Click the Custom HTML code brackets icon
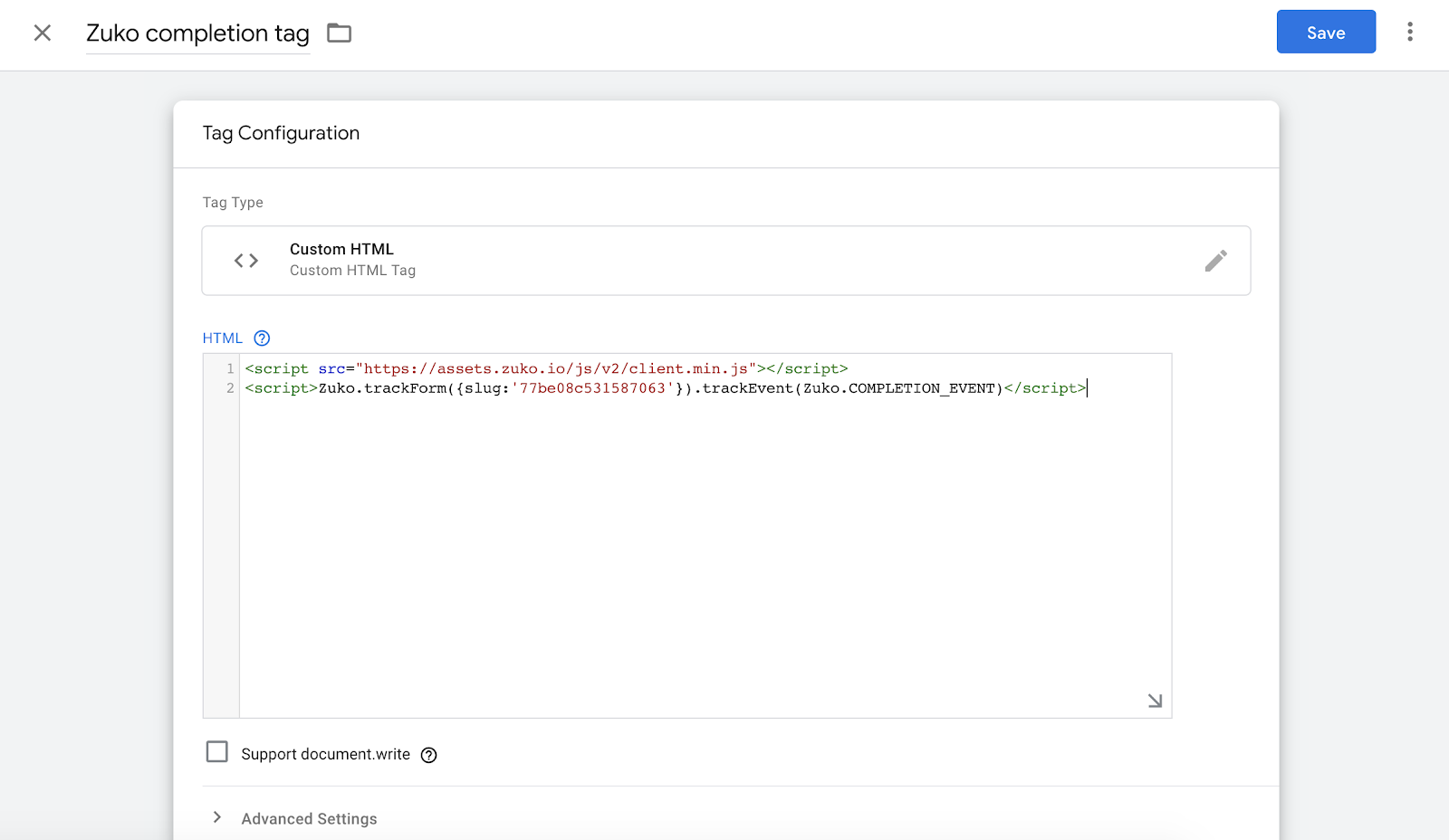 click(244, 260)
